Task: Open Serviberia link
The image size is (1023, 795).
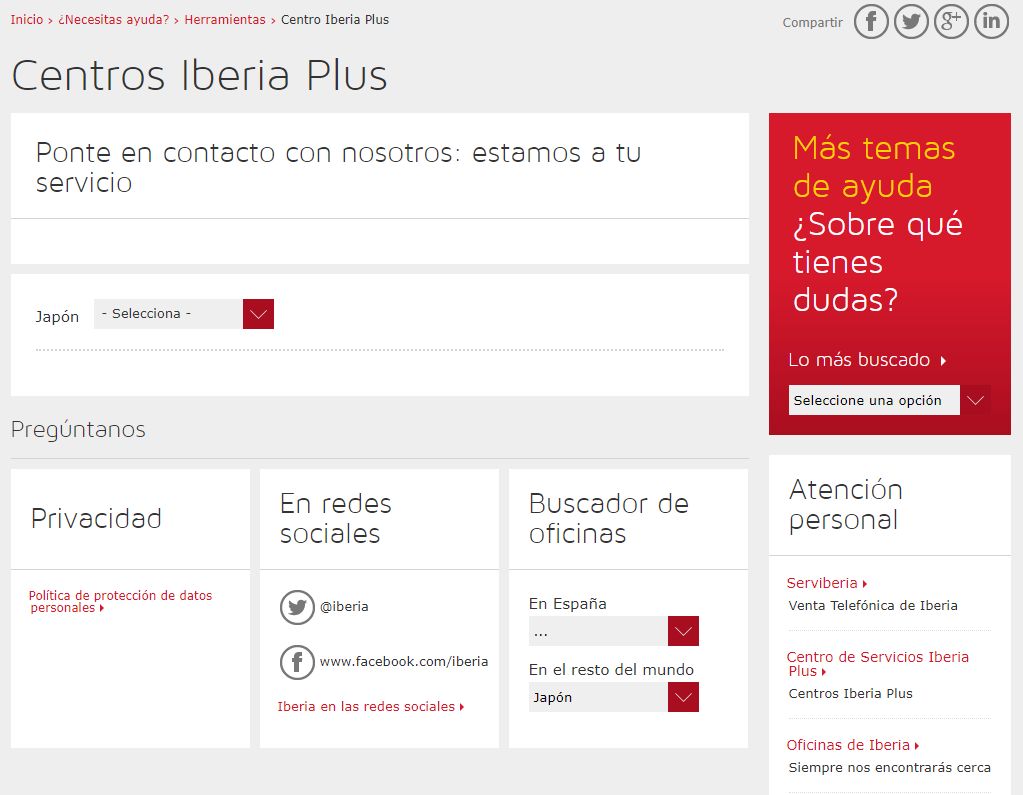Action: [x=827, y=583]
